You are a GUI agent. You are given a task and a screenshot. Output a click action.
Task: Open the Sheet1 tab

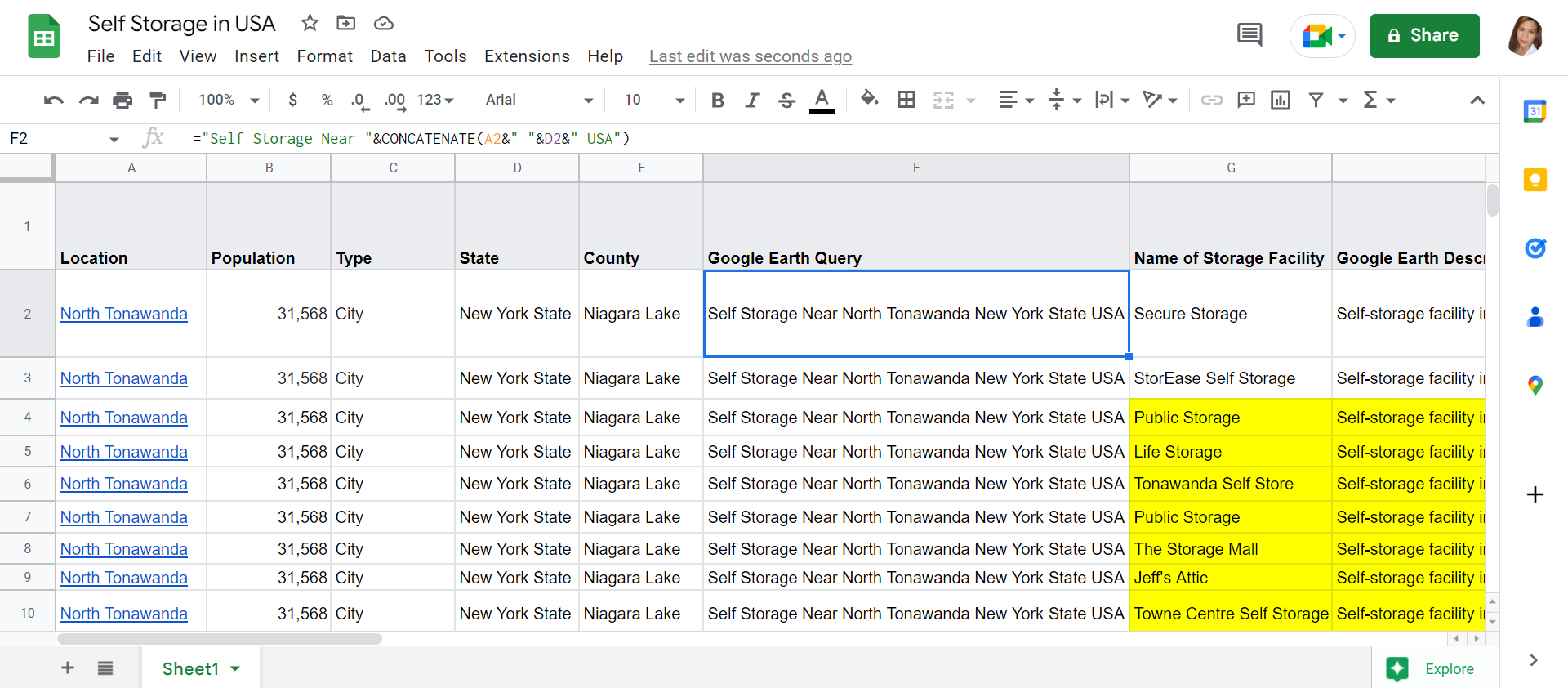coord(191,668)
